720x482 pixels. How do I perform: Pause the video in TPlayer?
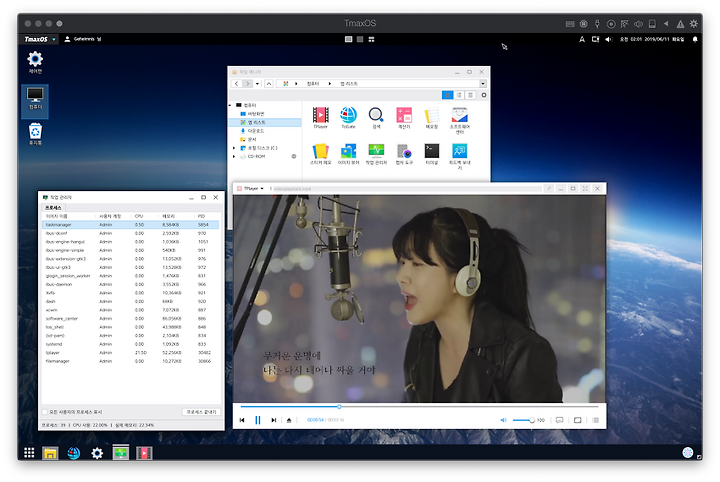(258, 420)
